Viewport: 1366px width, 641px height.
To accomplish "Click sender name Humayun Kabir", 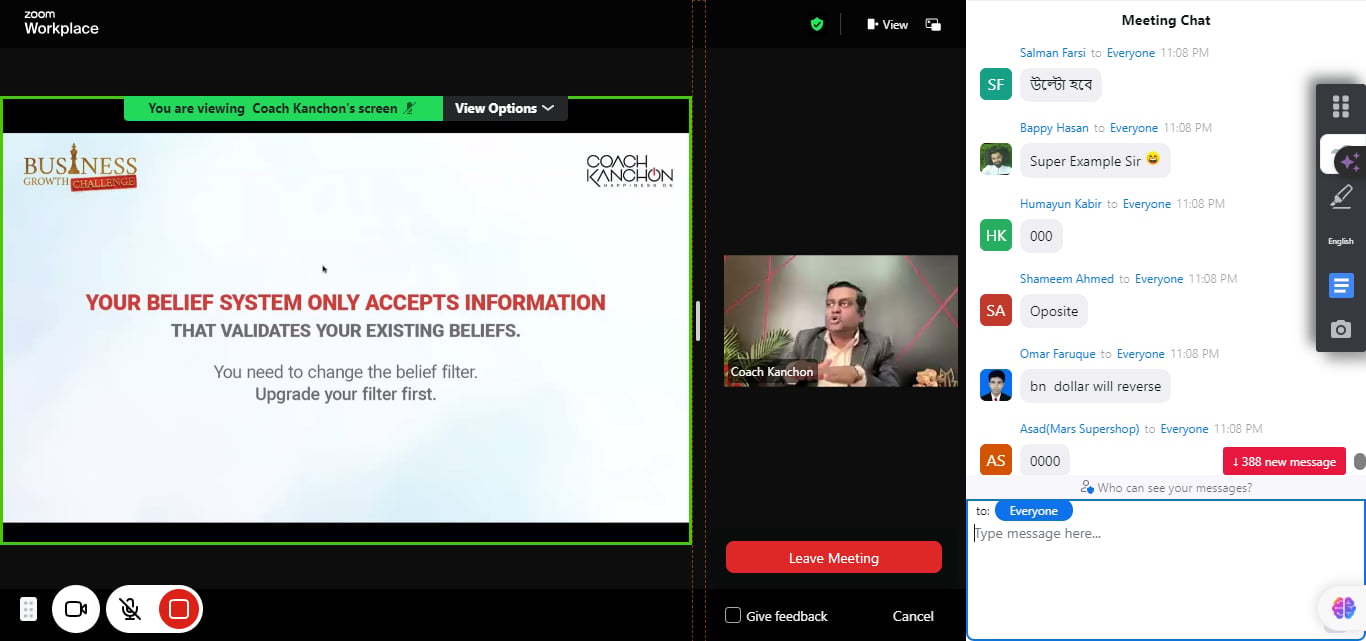I will 1061,204.
